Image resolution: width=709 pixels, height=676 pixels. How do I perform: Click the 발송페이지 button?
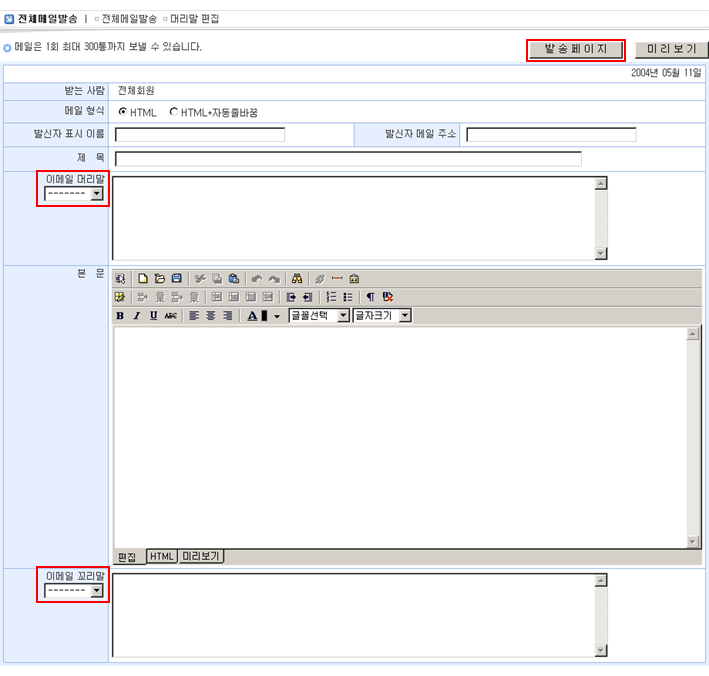coord(575,50)
